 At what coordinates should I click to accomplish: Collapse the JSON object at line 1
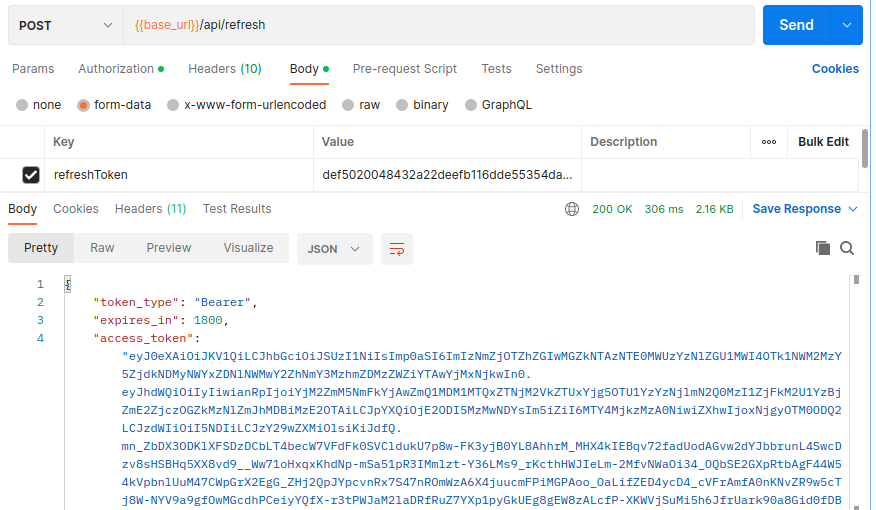tap(68, 284)
